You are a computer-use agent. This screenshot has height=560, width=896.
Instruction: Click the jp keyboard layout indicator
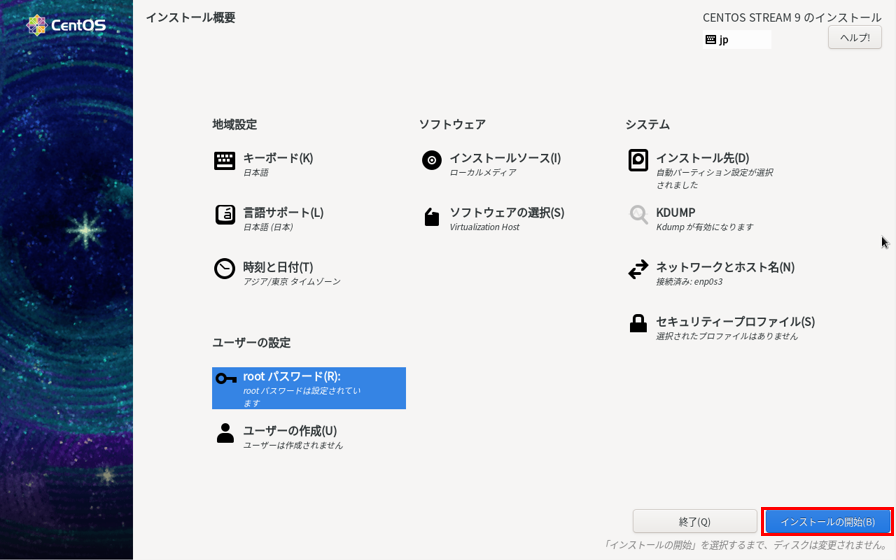[x=737, y=39]
